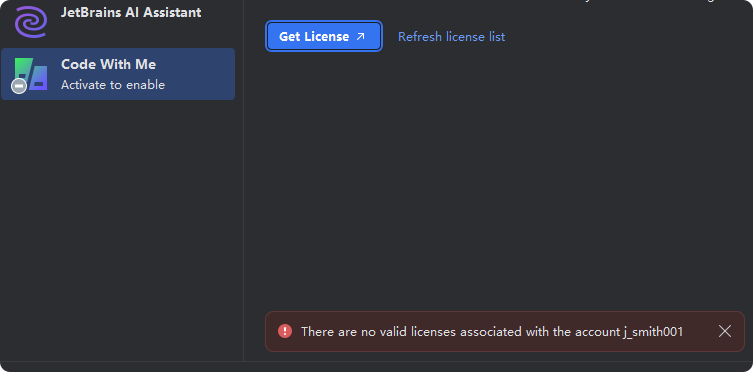Click the red exclamation error icon
This screenshot has width=753, height=372.
285,331
